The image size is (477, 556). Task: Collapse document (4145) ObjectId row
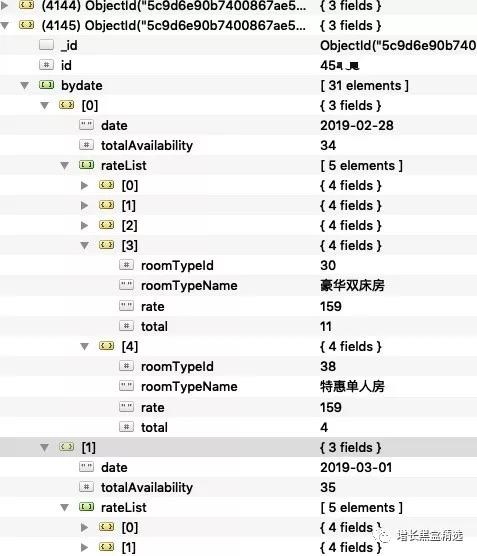coord(5,26)
